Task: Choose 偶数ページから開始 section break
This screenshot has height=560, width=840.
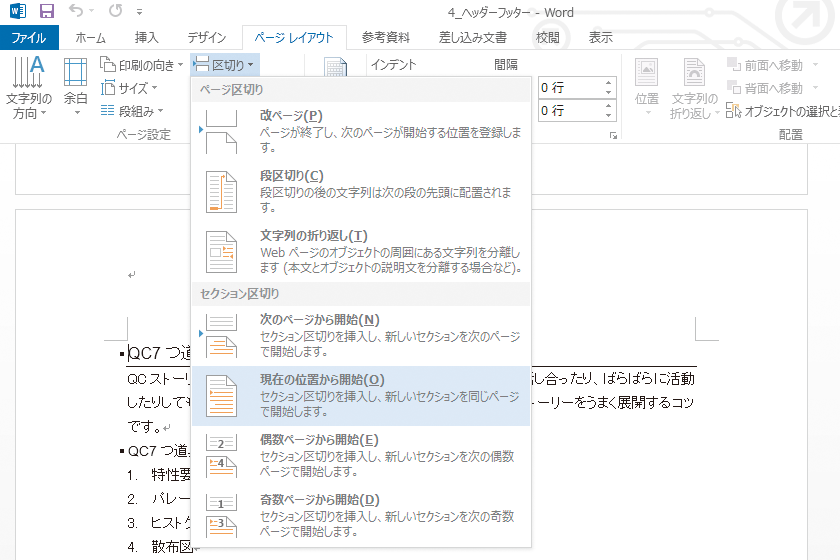Action: 361,456
